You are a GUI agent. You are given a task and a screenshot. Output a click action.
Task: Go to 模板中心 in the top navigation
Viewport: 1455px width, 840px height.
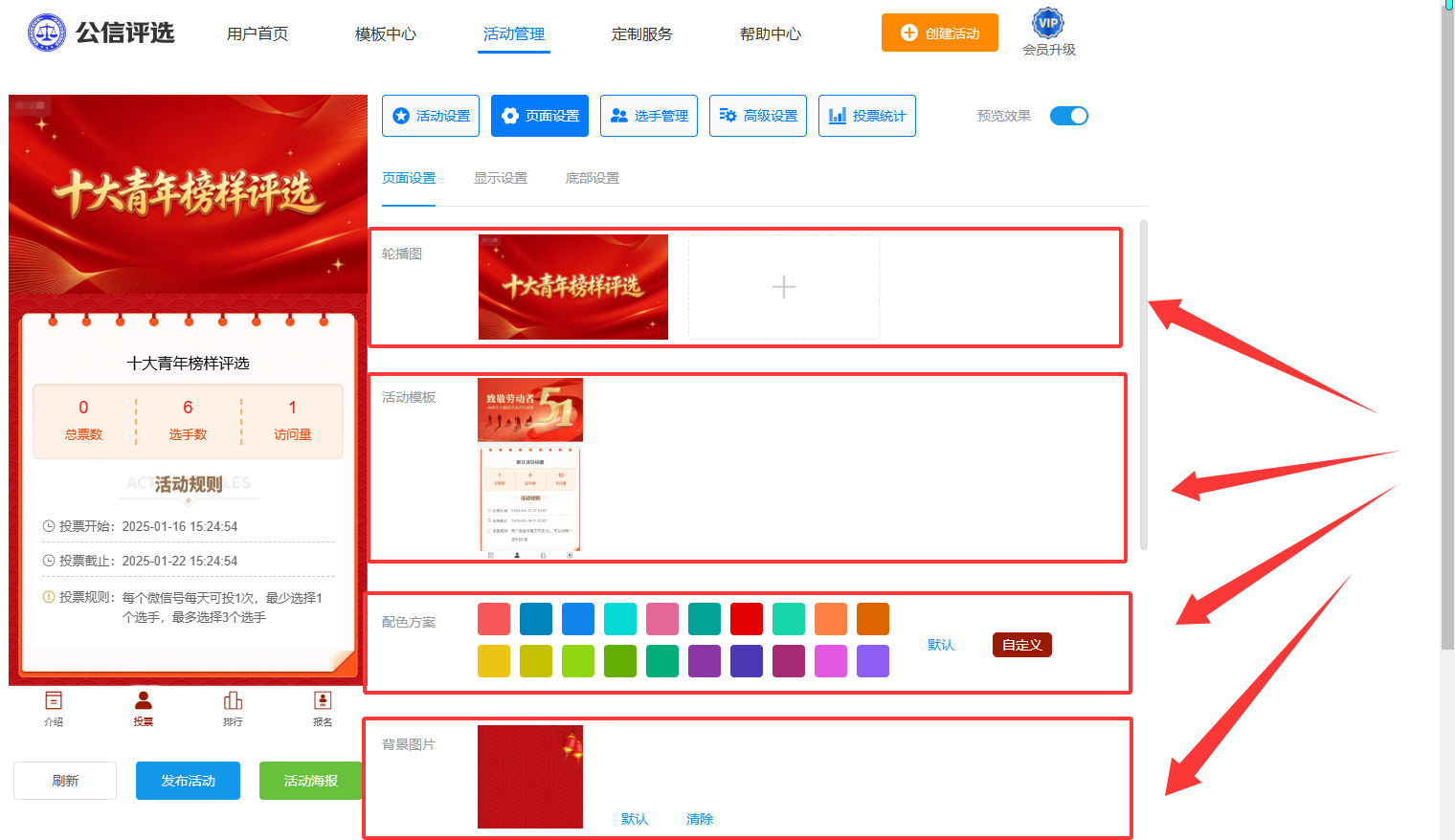pos(386,33)
